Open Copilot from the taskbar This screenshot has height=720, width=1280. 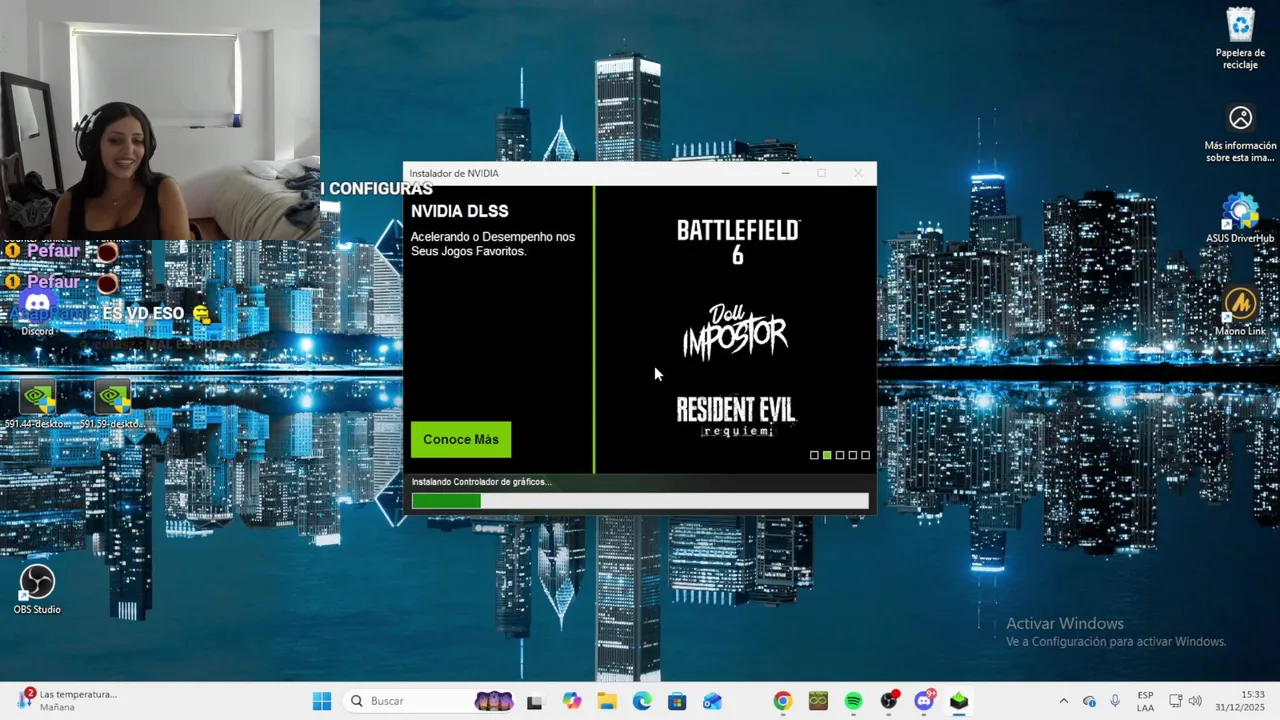(x=571, y=701)
